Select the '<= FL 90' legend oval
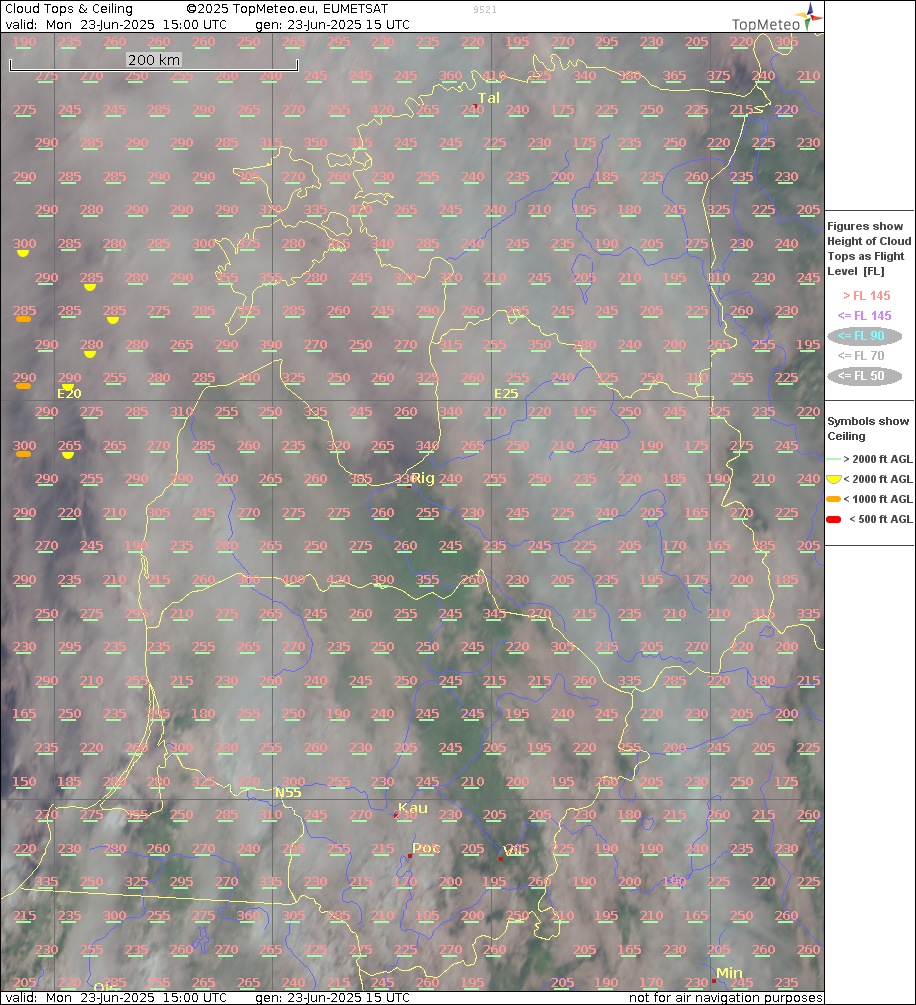 864,336
